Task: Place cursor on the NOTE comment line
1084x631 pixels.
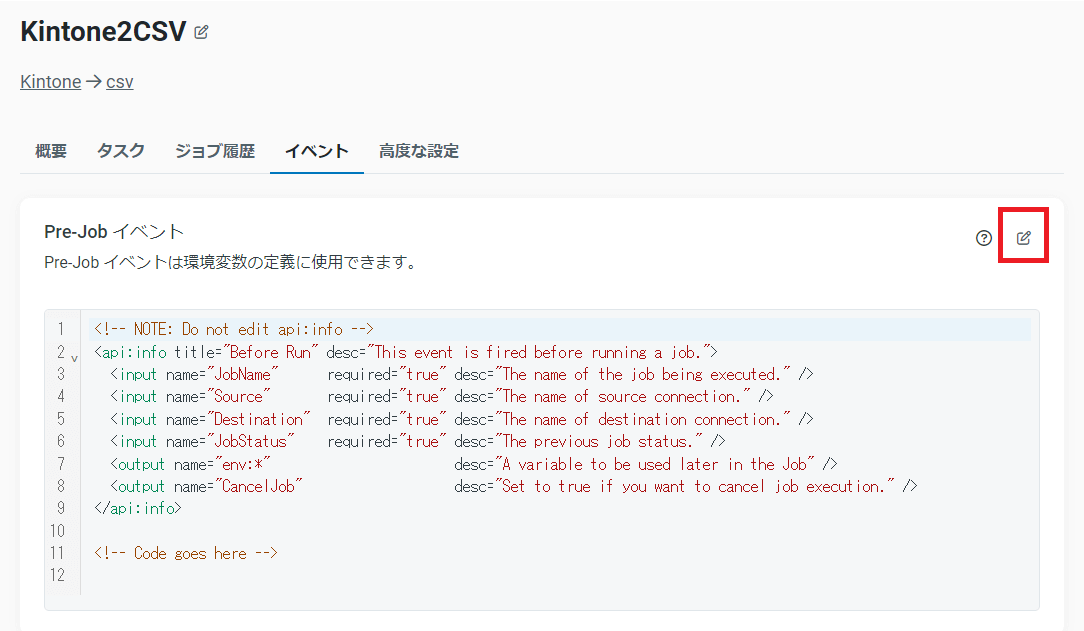Action: (x=233, y=329)
